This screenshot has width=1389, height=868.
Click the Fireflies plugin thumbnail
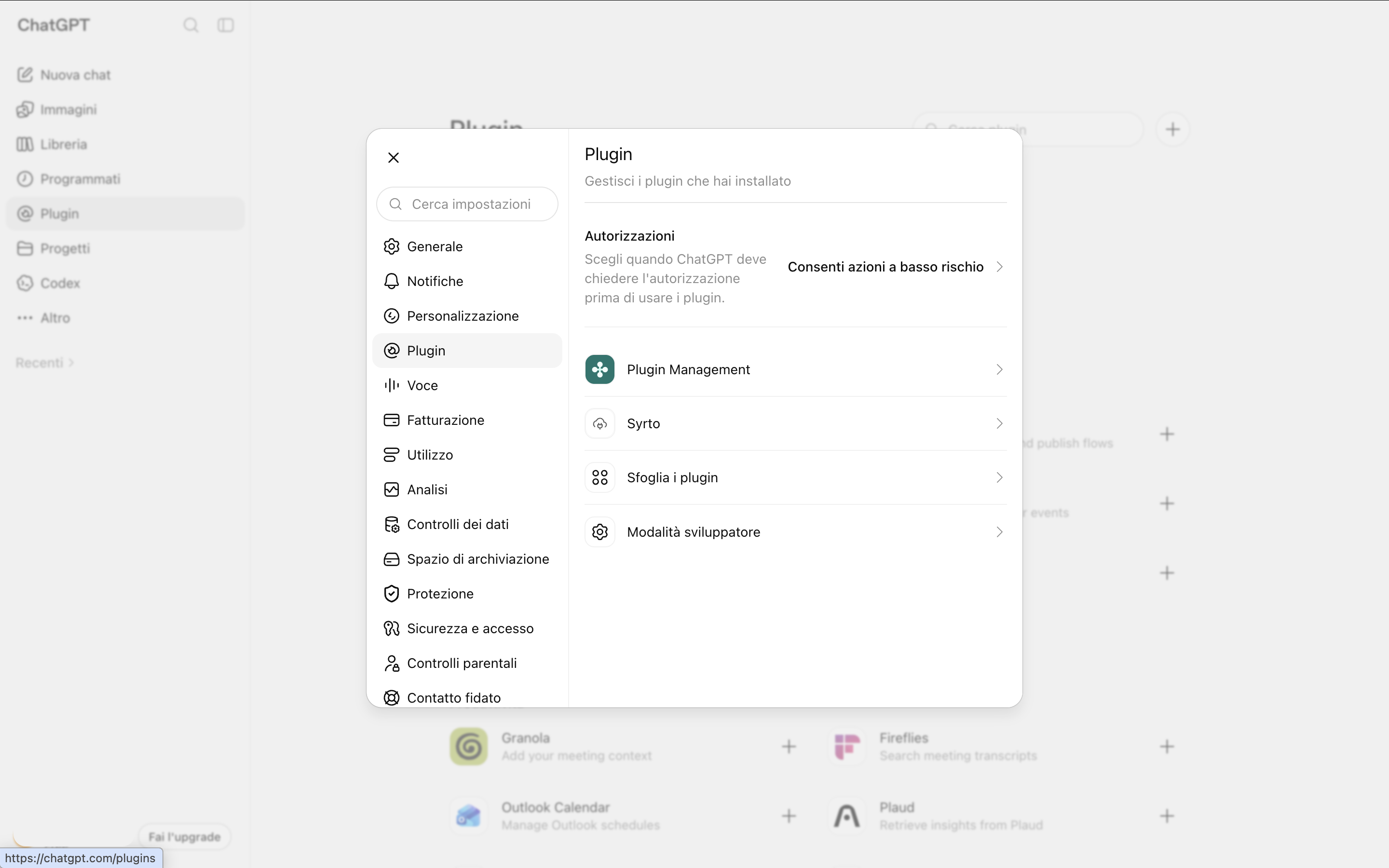click(846, 746)
